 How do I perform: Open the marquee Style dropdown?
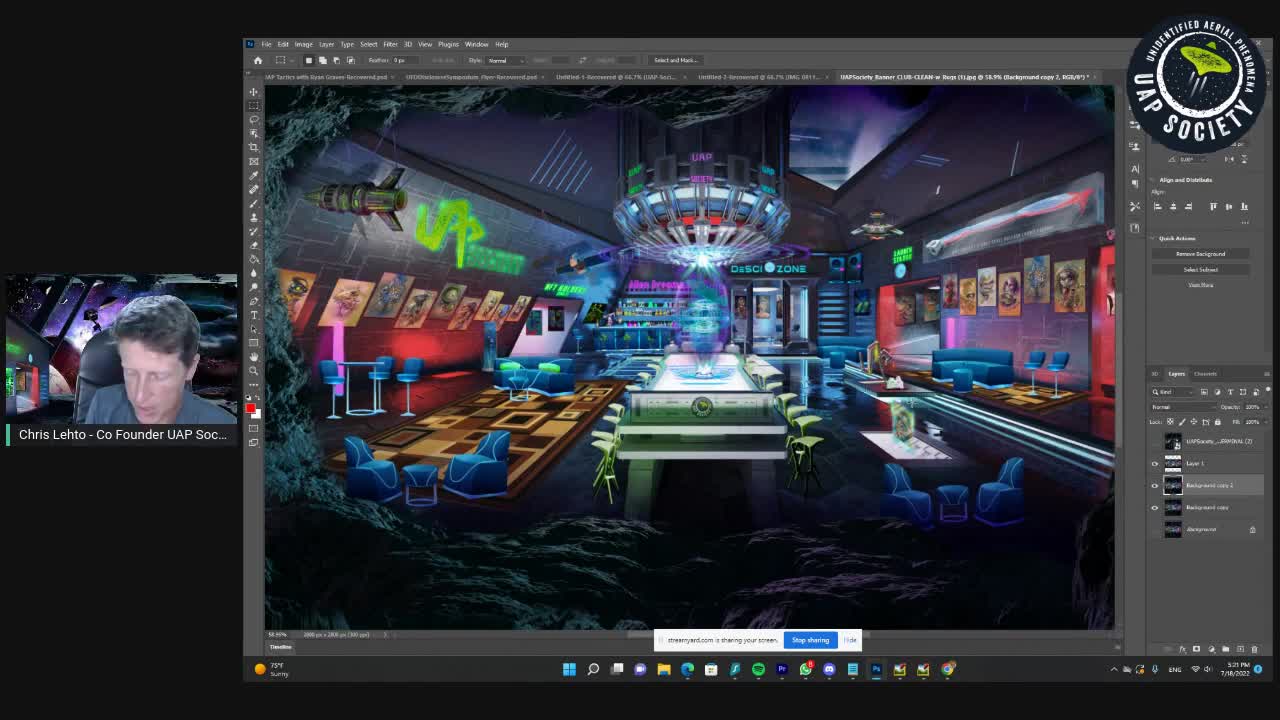505,60
